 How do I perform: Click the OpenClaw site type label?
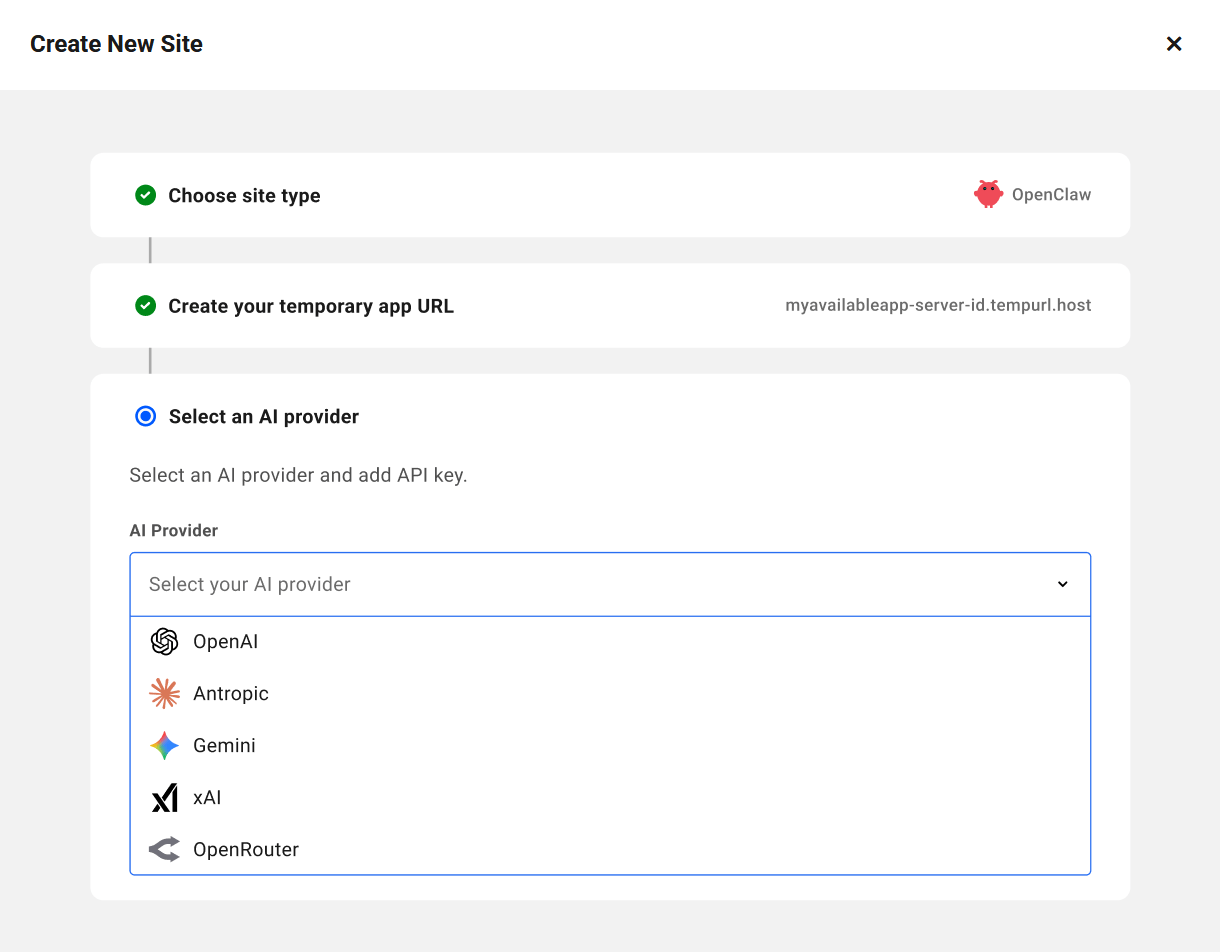coord(1051,195)
